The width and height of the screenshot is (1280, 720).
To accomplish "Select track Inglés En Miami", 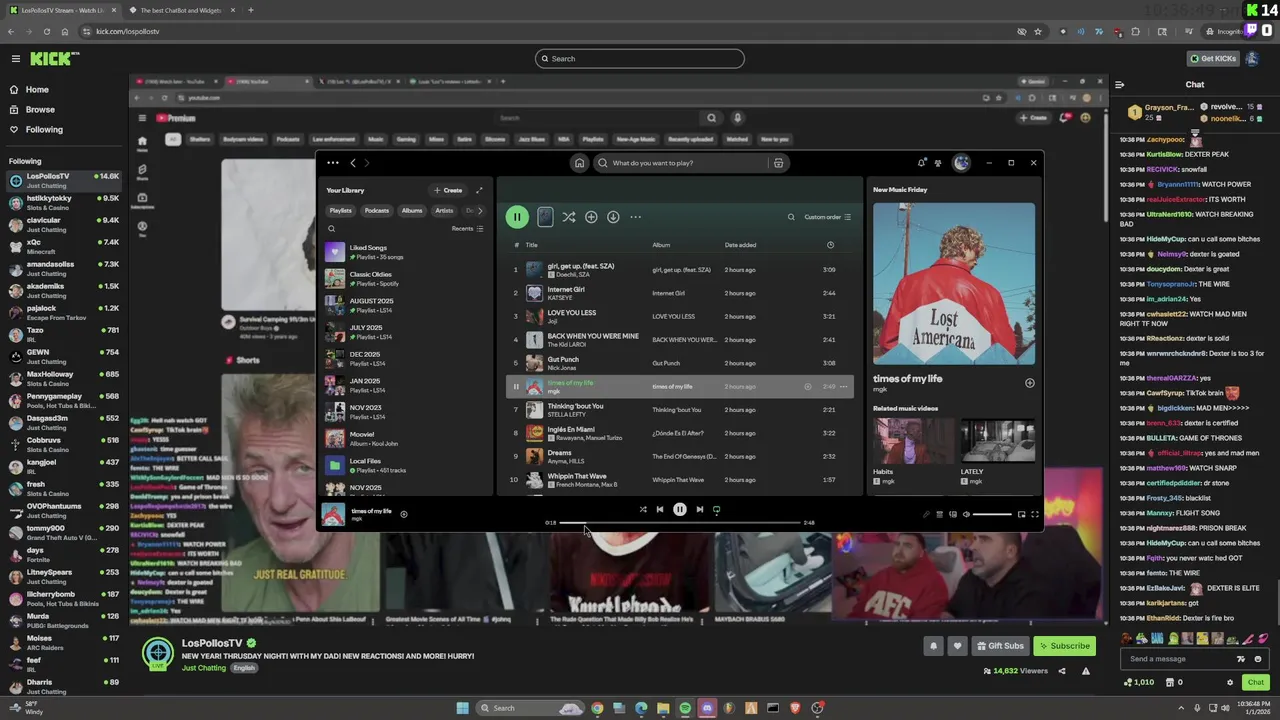I will click(680, 433).
